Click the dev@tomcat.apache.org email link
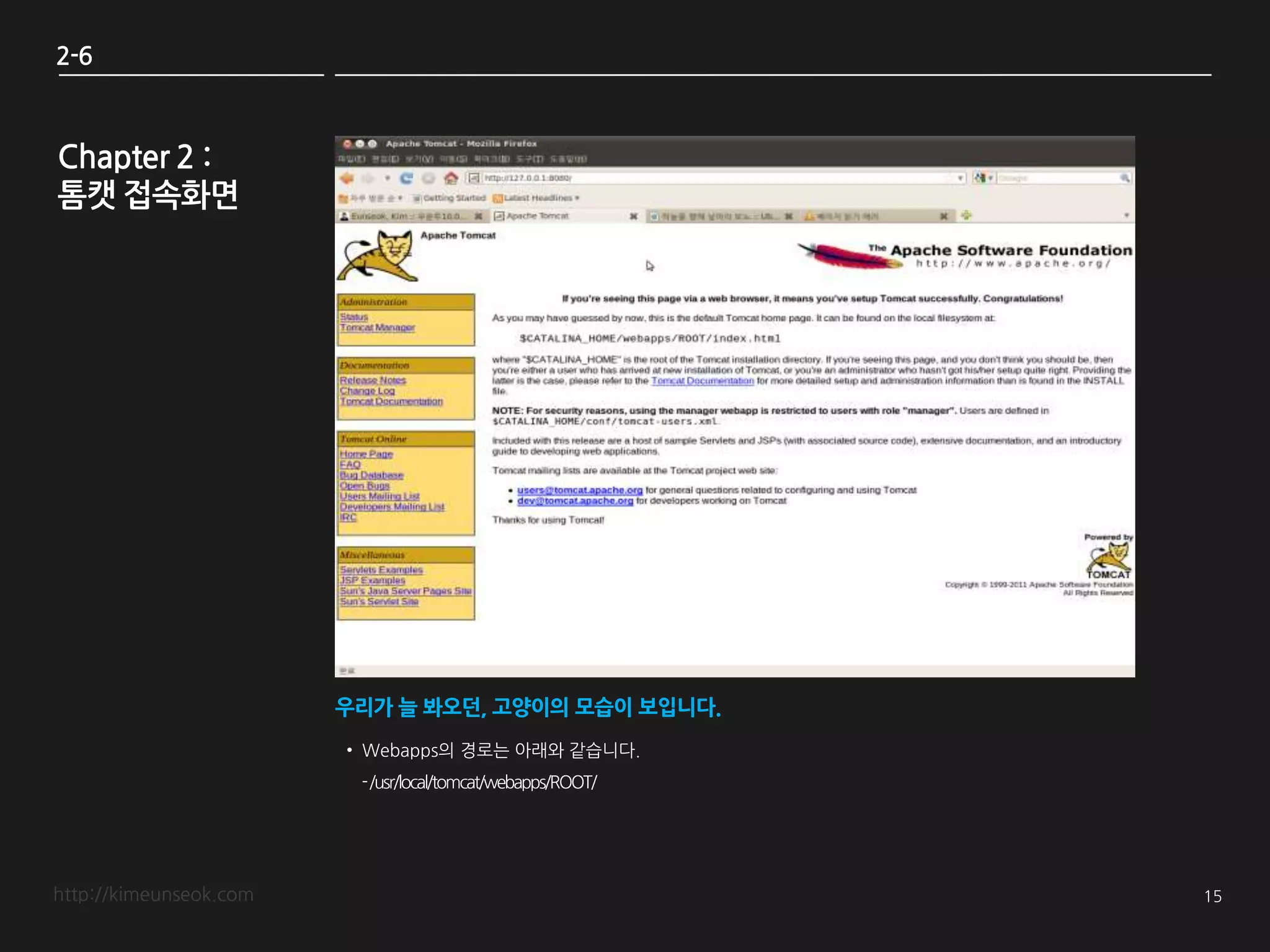Viewport: 1270px width, 952px height. point(575,501)
